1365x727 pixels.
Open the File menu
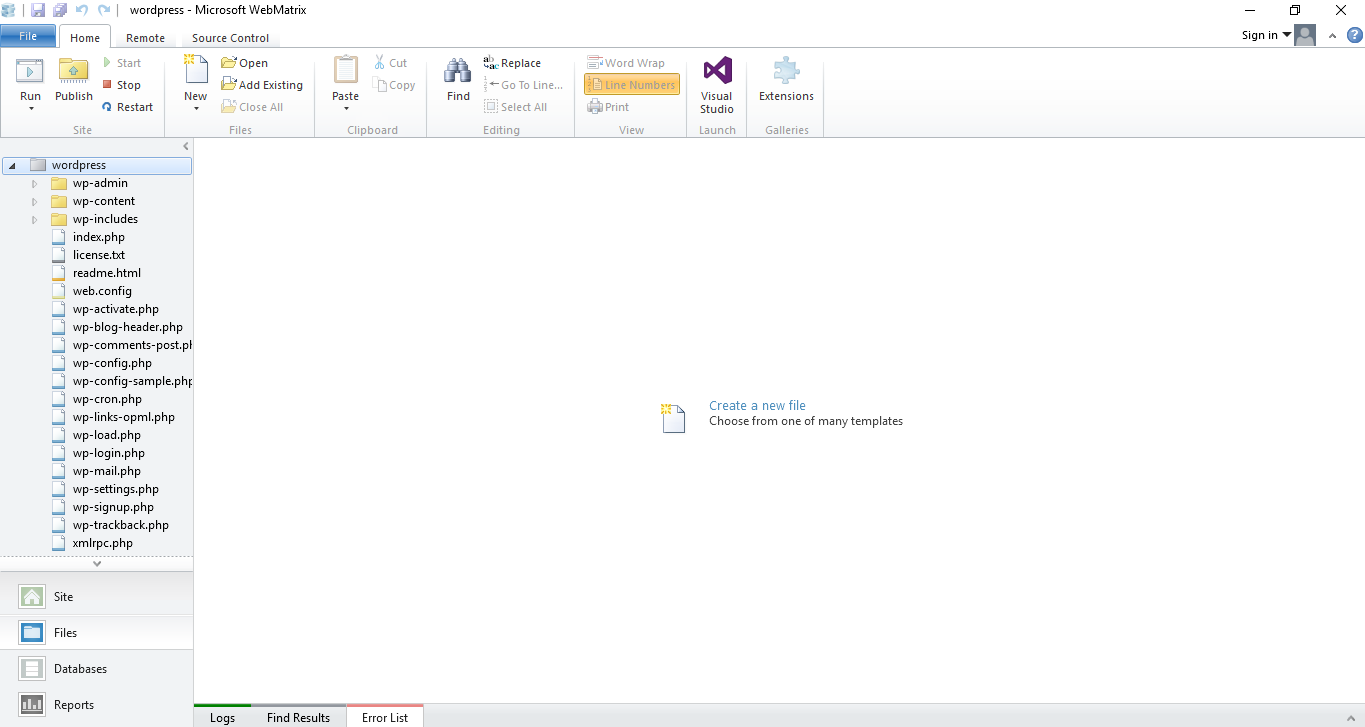click(x=28, y=36)
